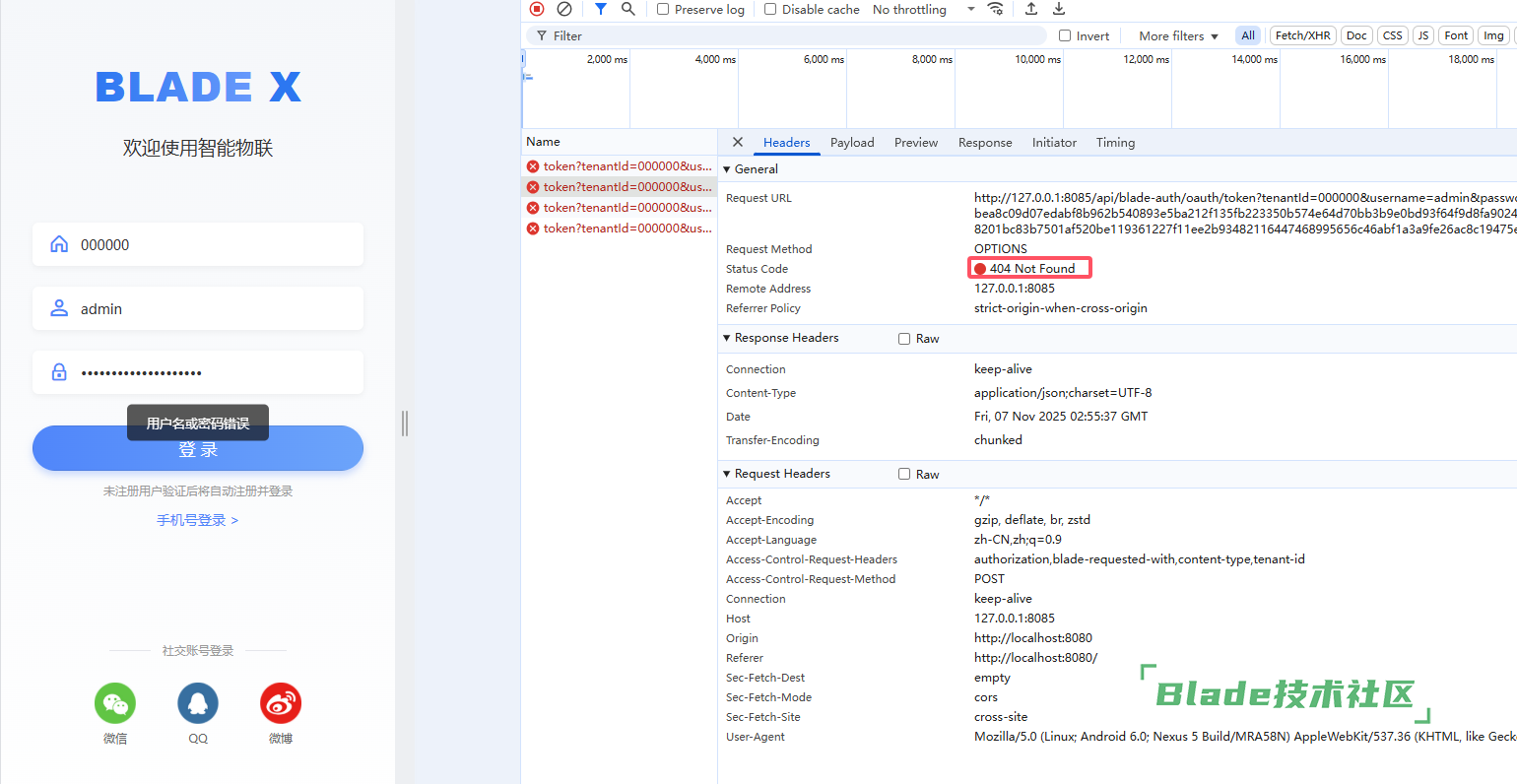Click the WeChat social login icon
1517x784 pixels.
click(x=115, y=703)
